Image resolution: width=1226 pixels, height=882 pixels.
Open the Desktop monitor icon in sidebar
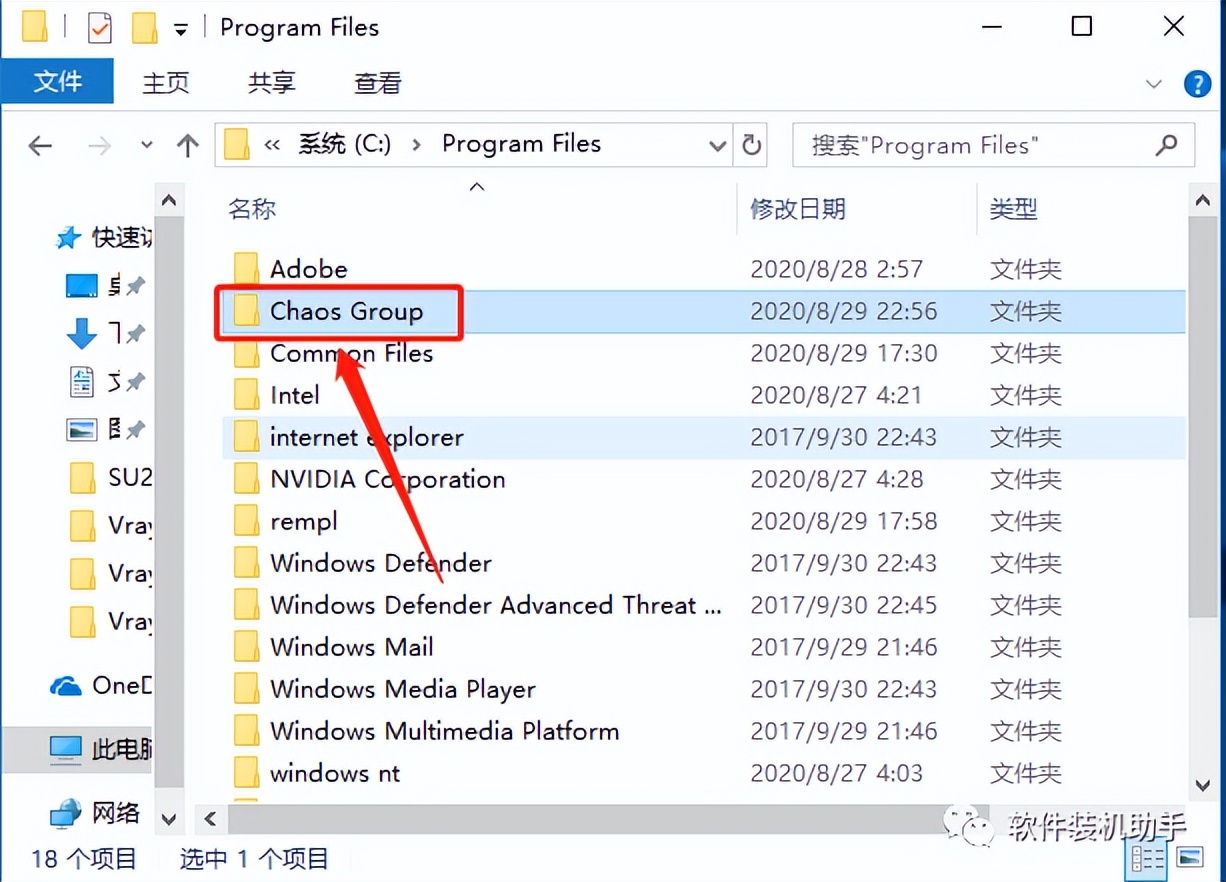81,286
